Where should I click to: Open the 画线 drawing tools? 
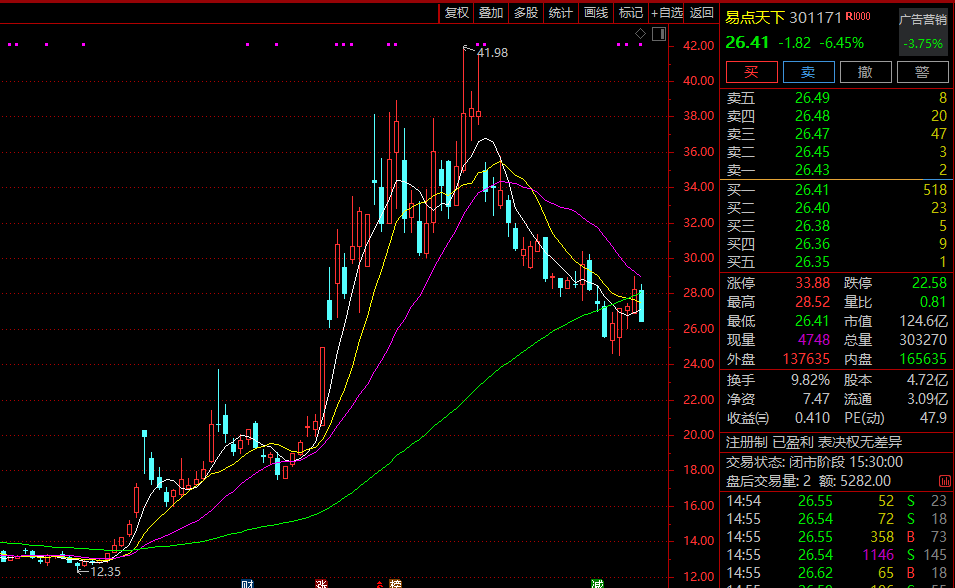596,12
